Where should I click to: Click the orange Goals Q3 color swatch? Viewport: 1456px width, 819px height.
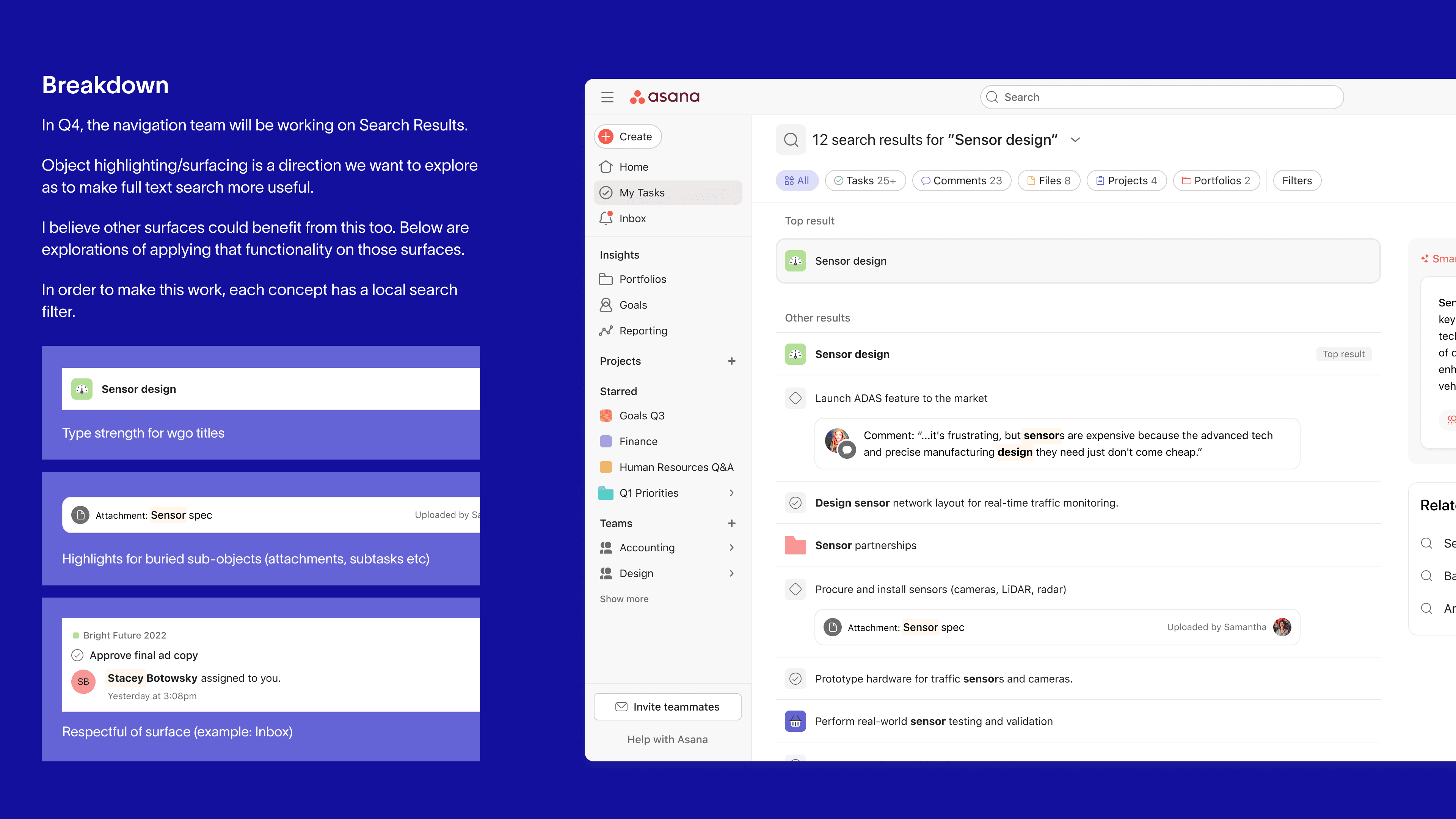coord(606,416)
